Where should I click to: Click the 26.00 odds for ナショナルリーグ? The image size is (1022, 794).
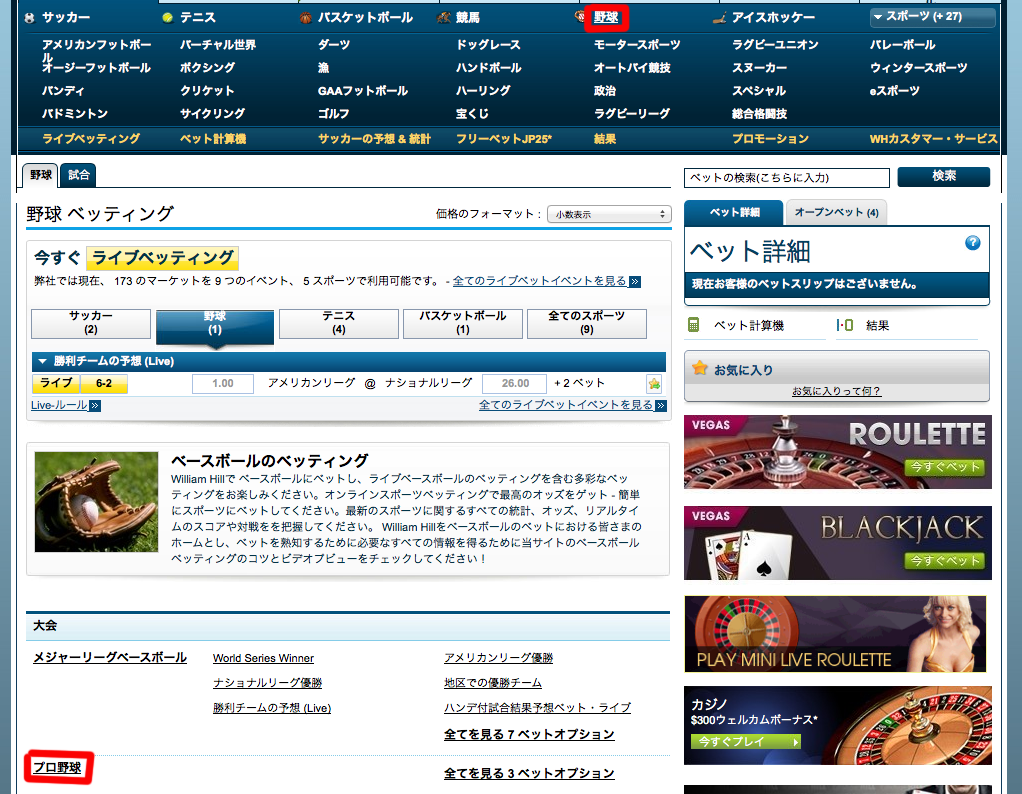tap(514, 384)
